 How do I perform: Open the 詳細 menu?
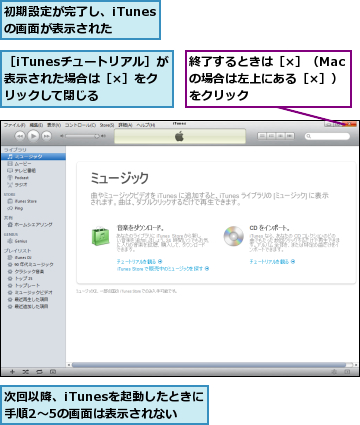[125, 125]
